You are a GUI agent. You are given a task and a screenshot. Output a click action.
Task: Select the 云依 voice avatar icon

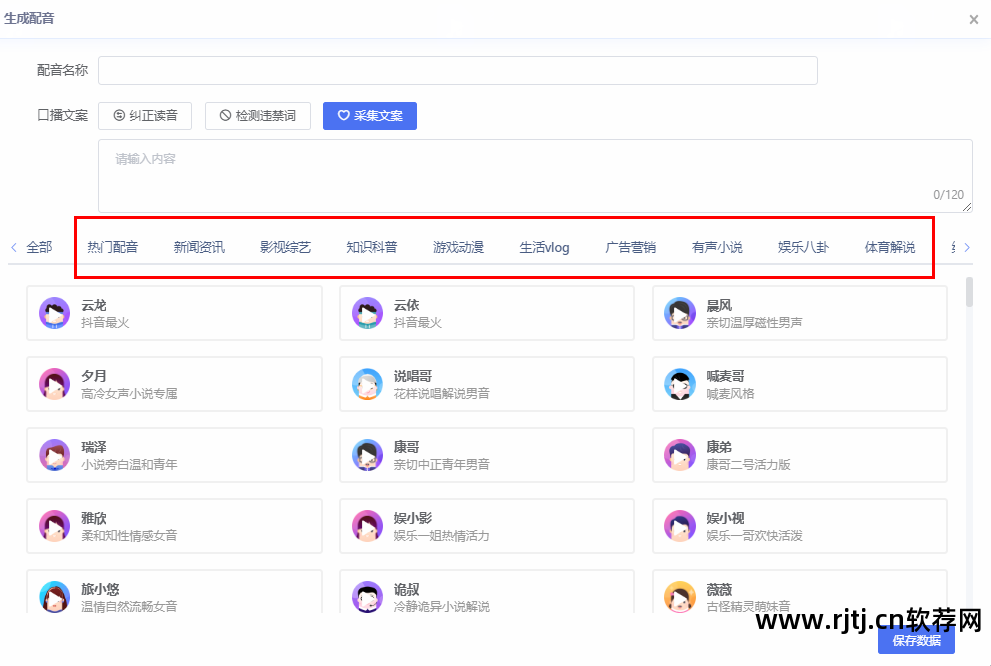pyautogui.click(x=367, y=313)
